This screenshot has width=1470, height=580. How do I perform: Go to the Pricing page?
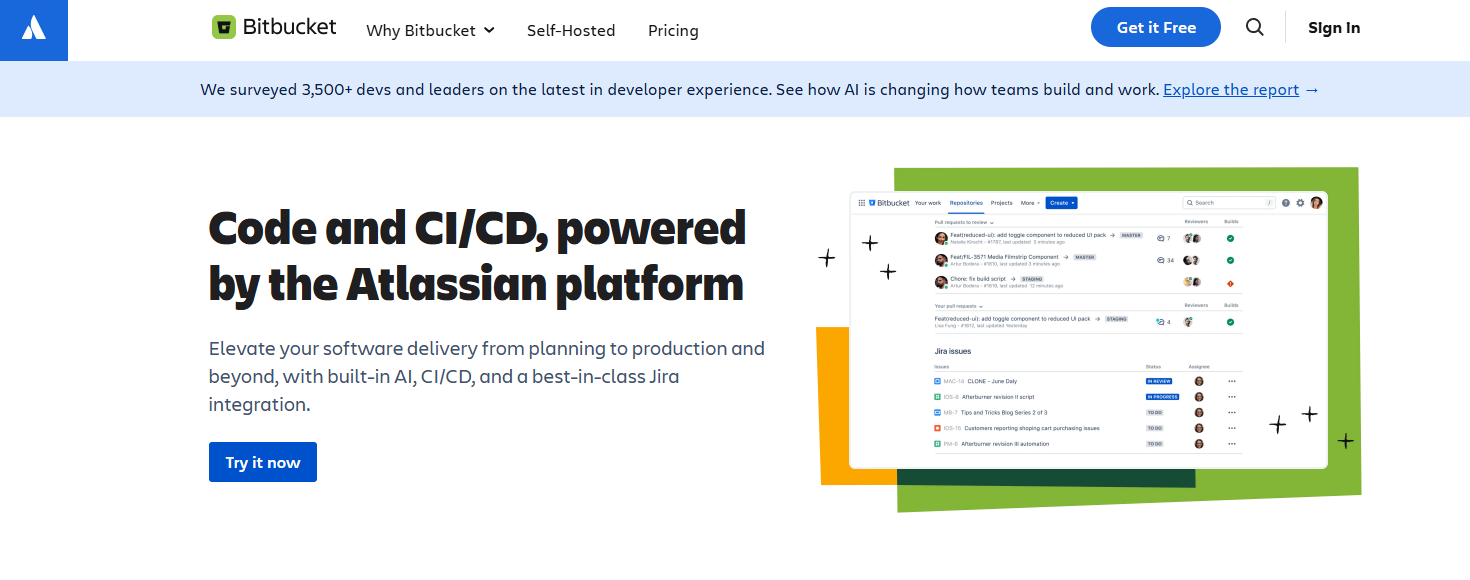[x=673, y=30]
